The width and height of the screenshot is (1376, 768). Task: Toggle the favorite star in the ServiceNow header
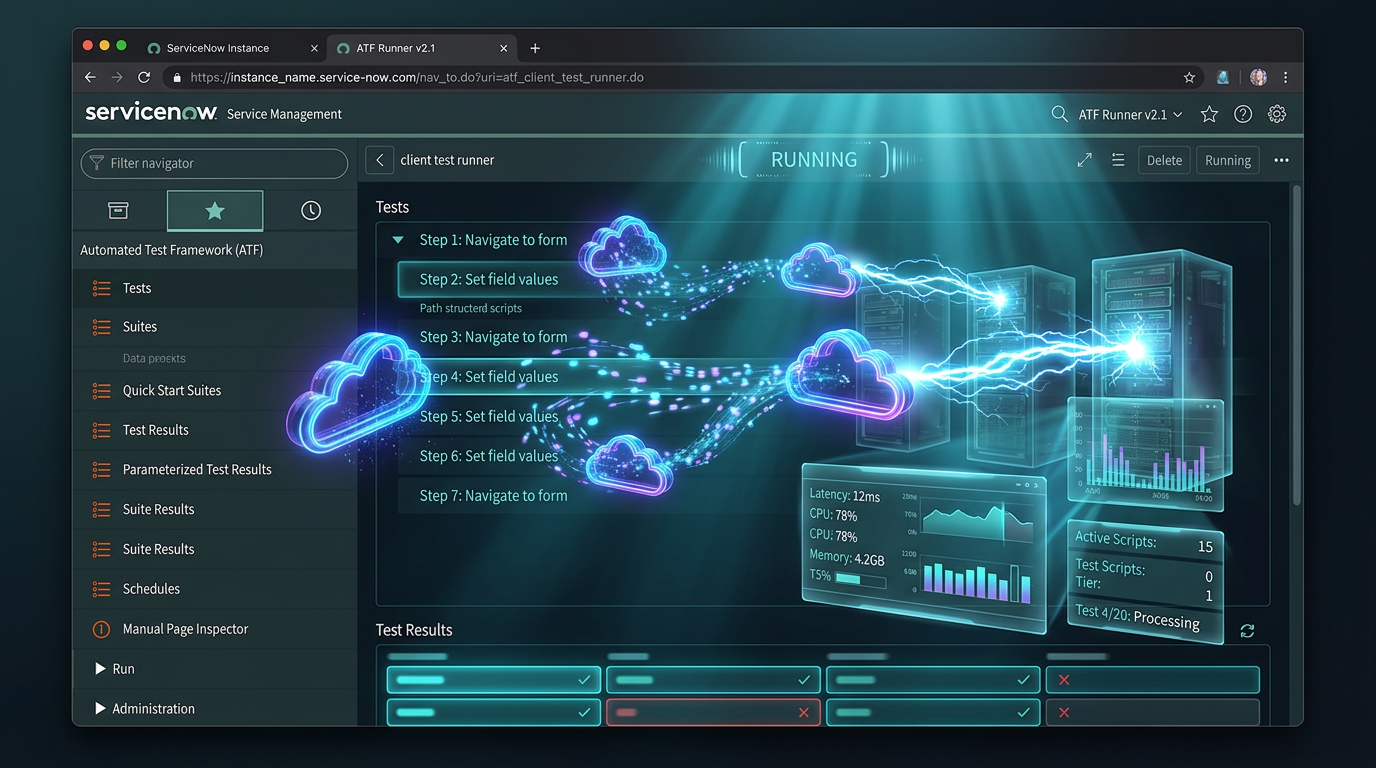click(x=1209, y=114)
